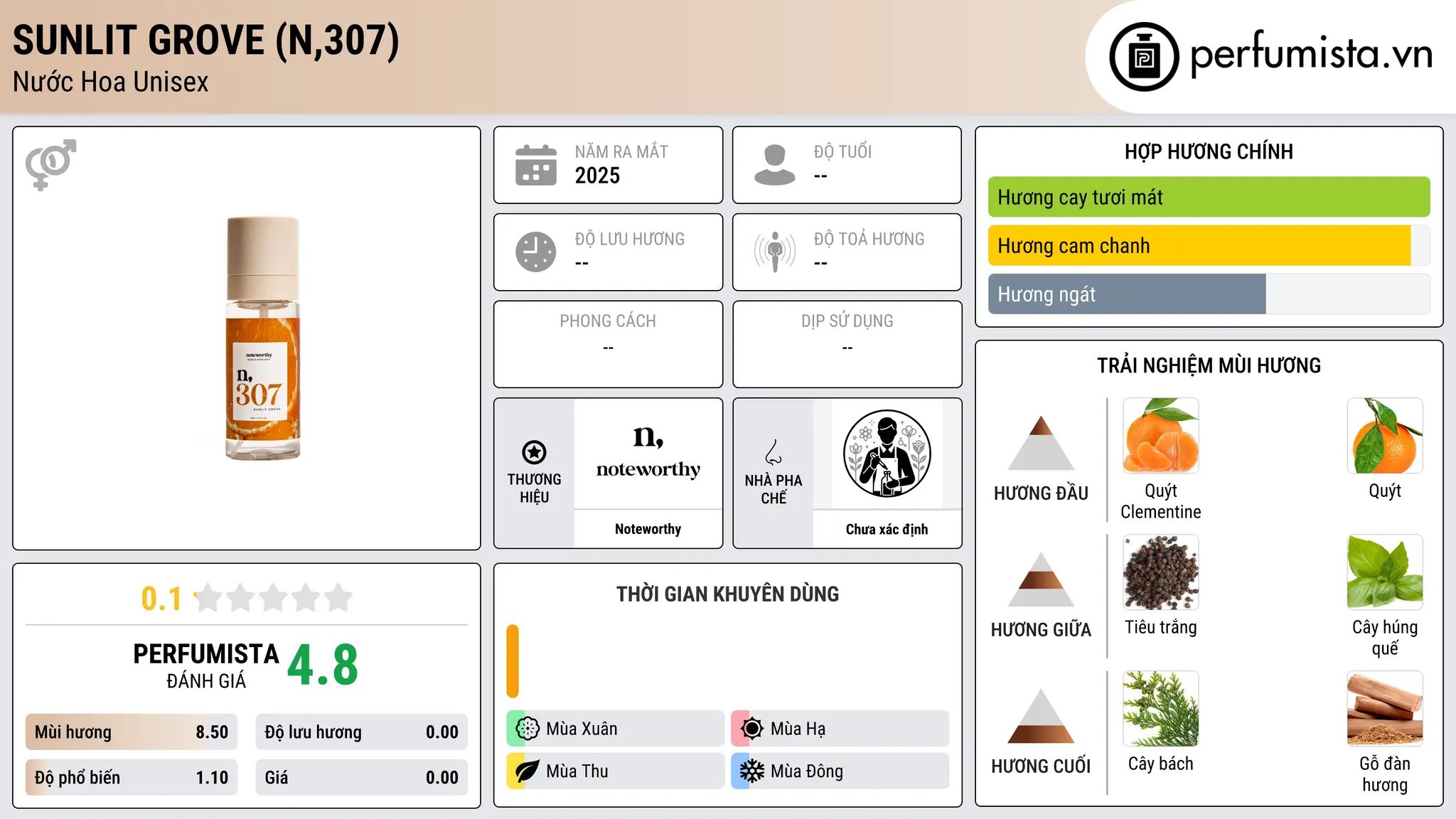Click the Mùa Xuân flower icon
1456x819 pixels.
[528, 729]
